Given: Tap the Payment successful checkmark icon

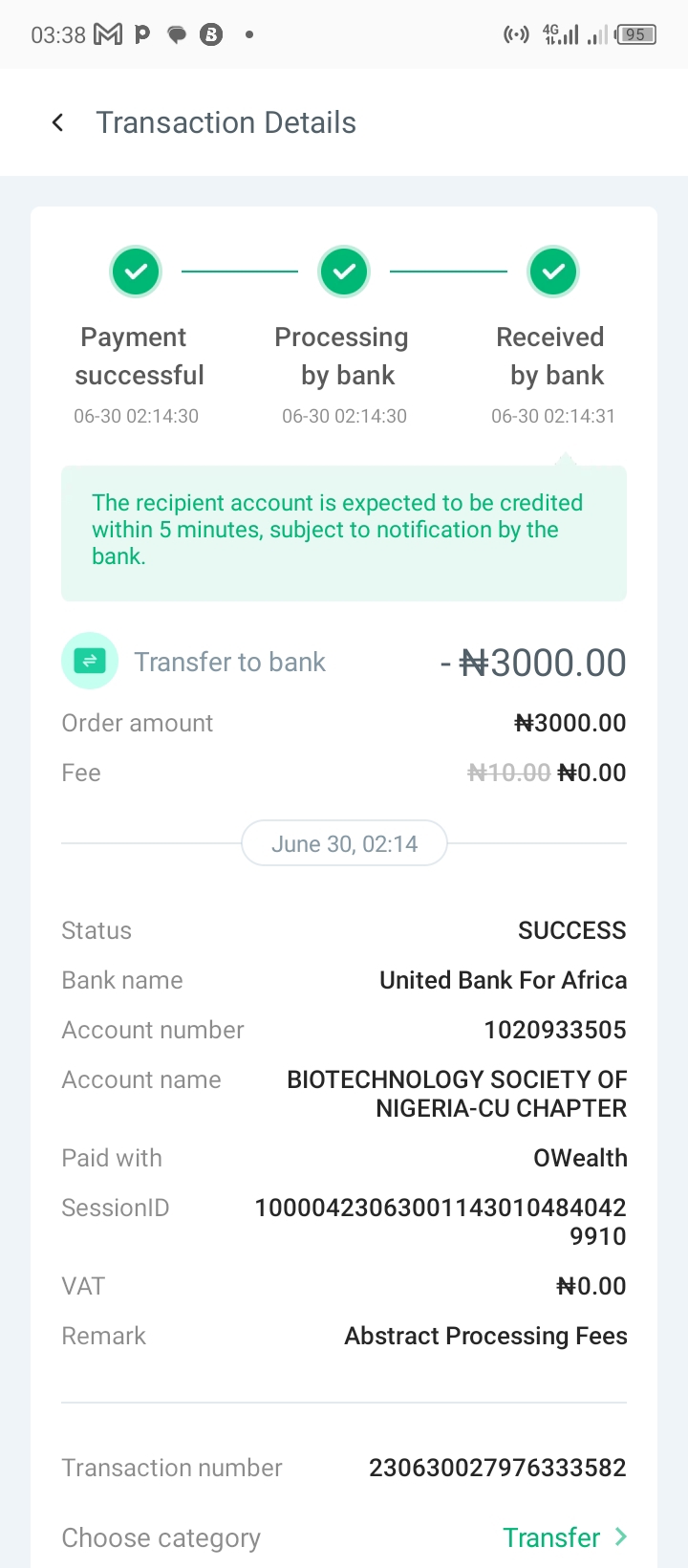Looking at the screenshot, I should tap(136, 272).
